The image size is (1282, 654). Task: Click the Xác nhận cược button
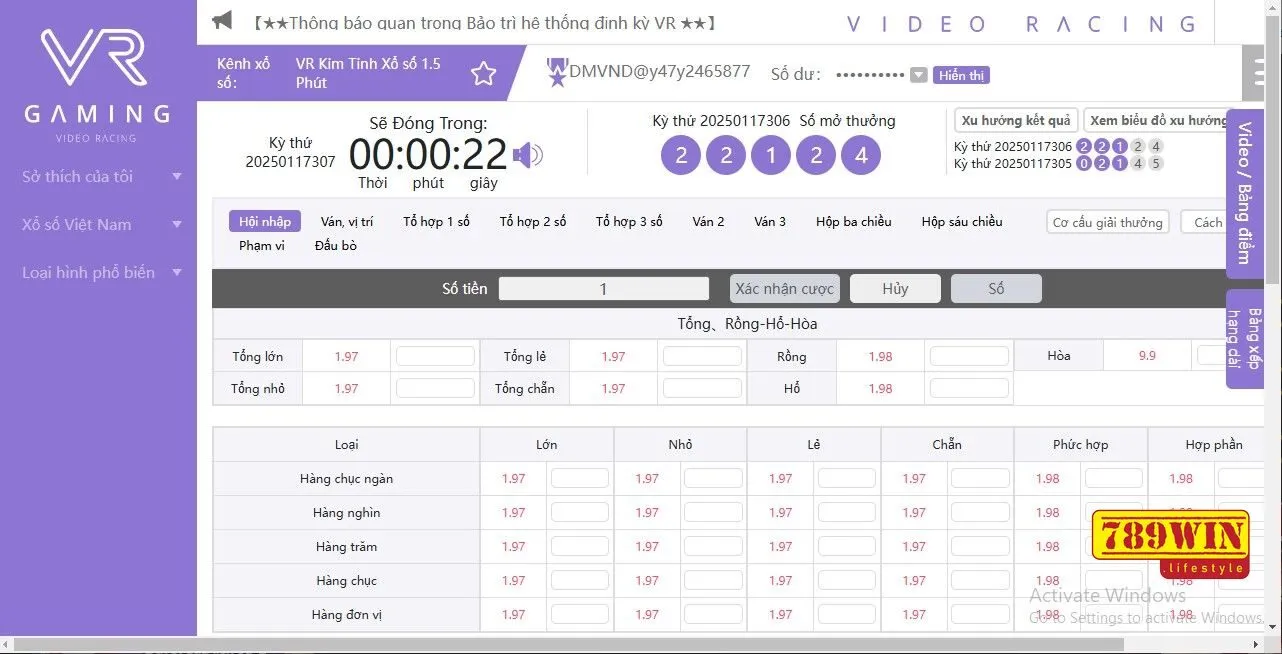tap(784, 288)
